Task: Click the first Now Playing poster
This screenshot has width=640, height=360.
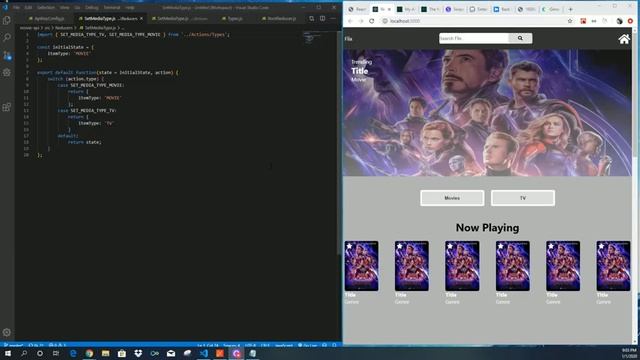Action: [x=361, y=266]
